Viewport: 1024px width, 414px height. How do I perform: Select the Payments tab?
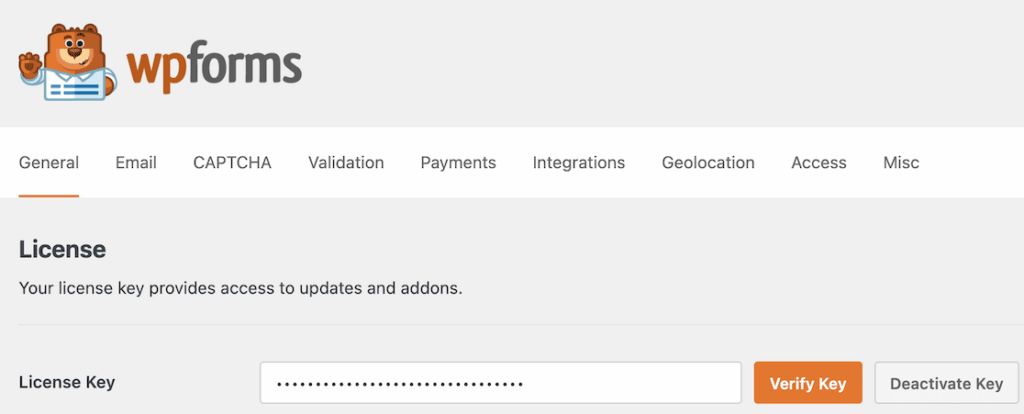click(458, 163)
